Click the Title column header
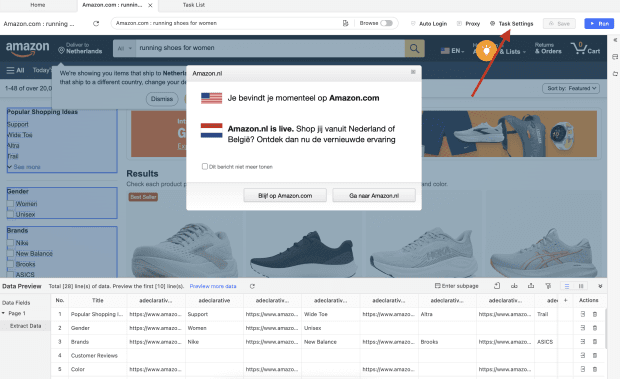 [98, 300]
